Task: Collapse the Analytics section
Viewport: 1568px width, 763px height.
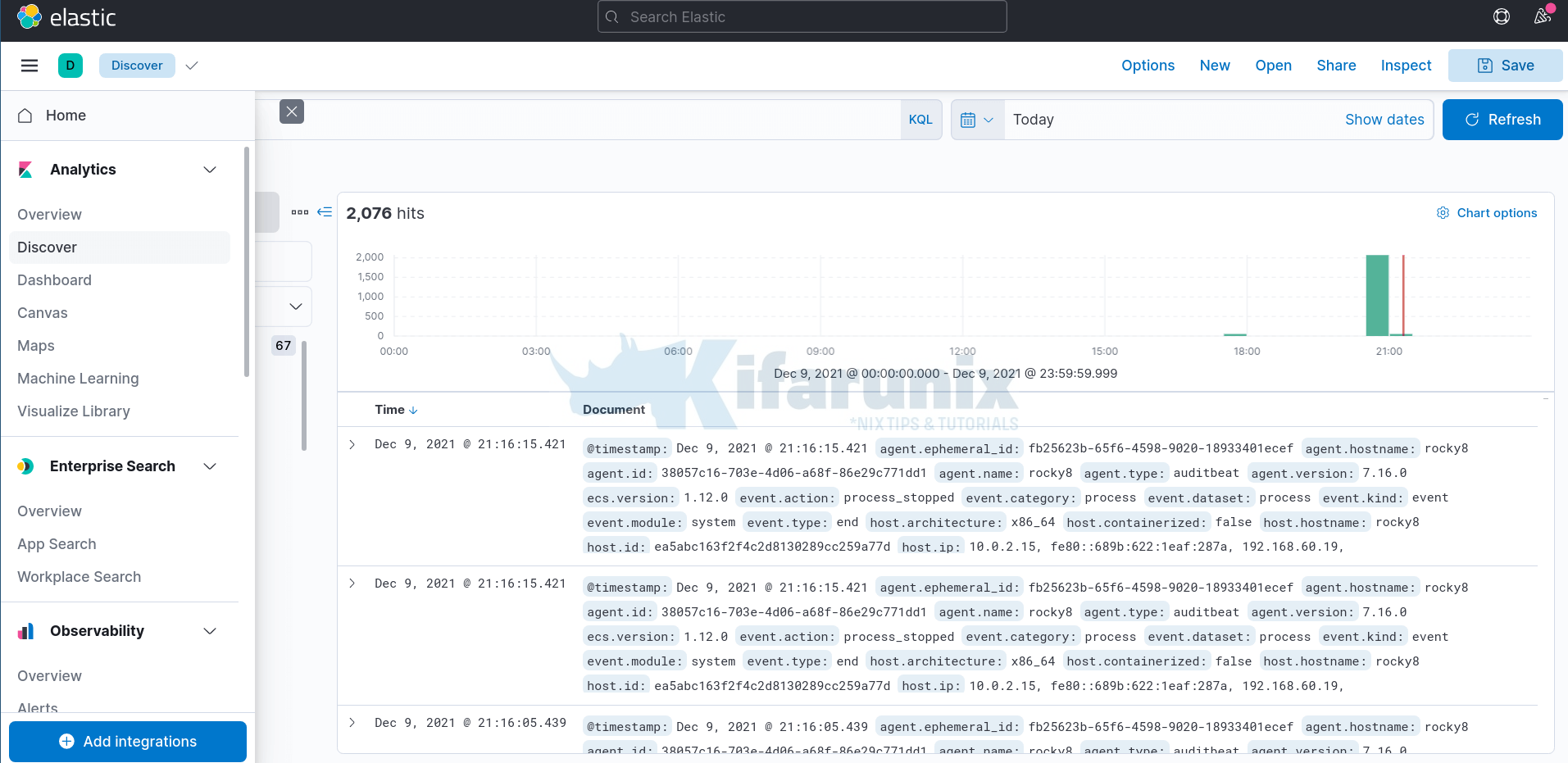Action: point(210,170)
